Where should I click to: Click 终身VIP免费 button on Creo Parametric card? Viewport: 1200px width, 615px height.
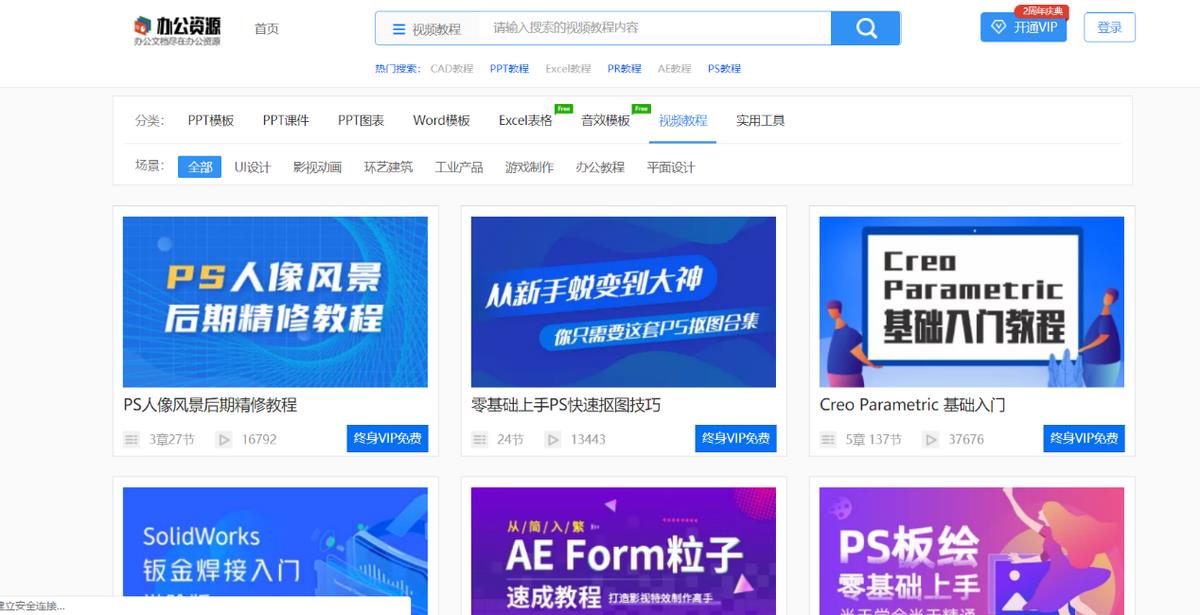pyautogui.click(x=1083, y=438)
